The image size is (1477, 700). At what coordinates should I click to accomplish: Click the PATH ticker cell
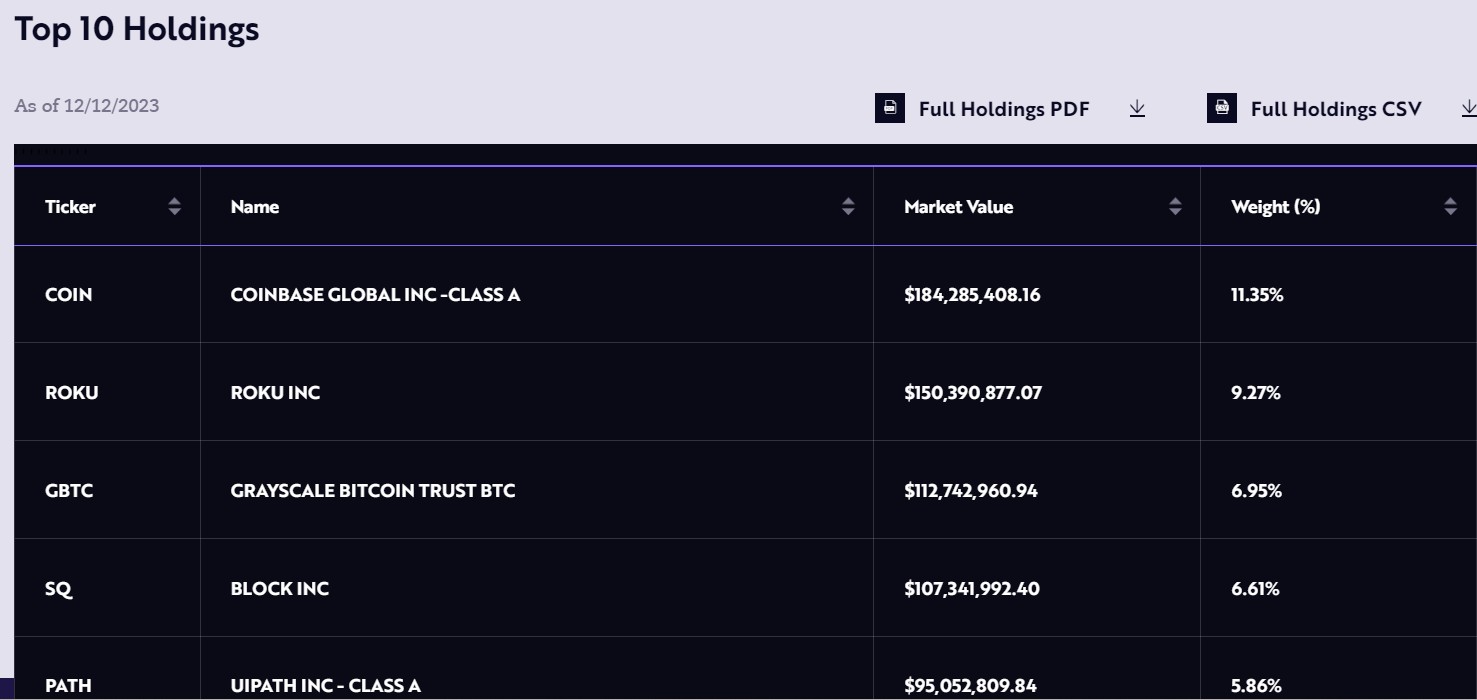(68, 686)
